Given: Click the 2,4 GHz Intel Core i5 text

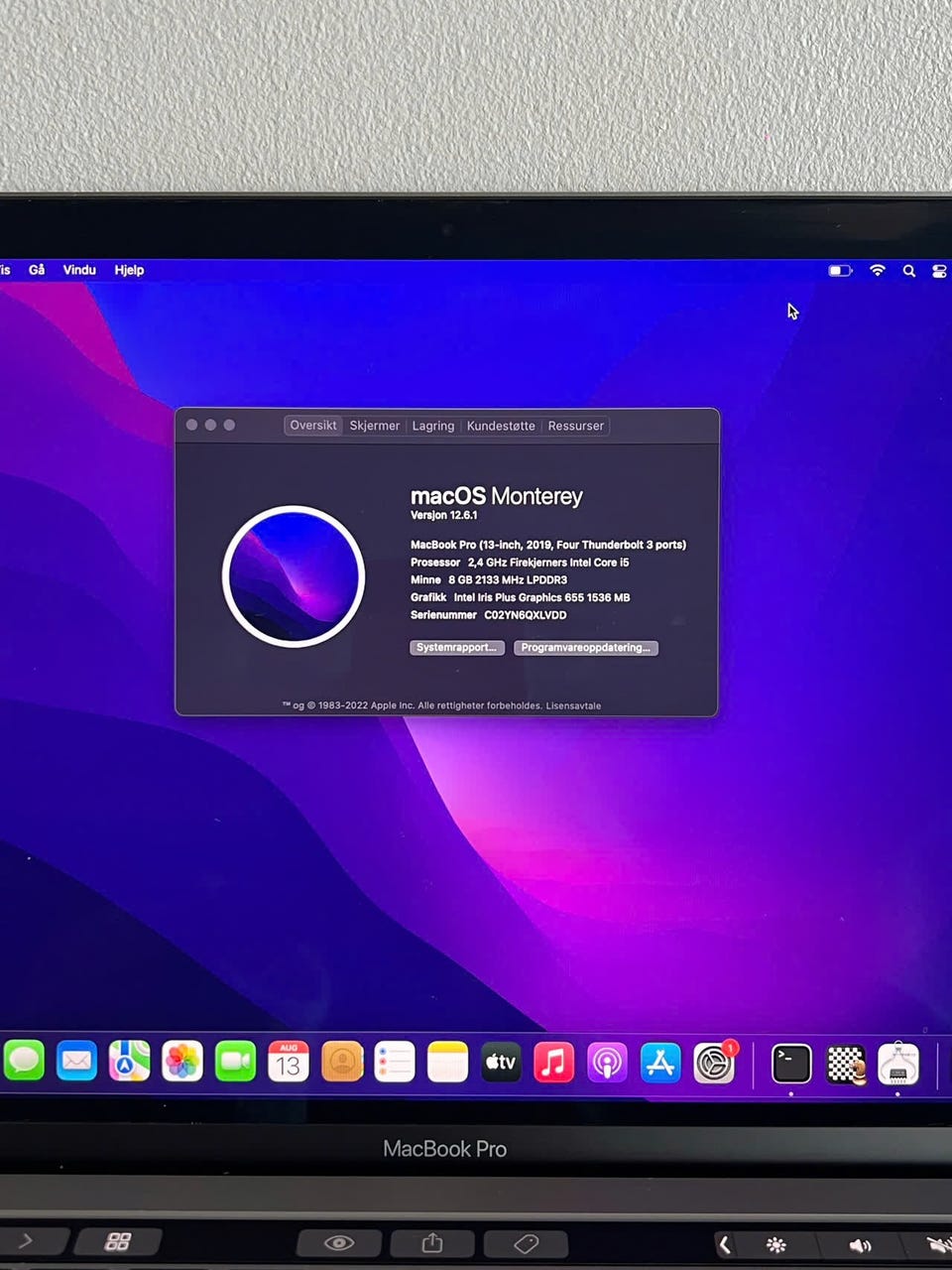Looking at the screenshot, I should coord(548,562).
